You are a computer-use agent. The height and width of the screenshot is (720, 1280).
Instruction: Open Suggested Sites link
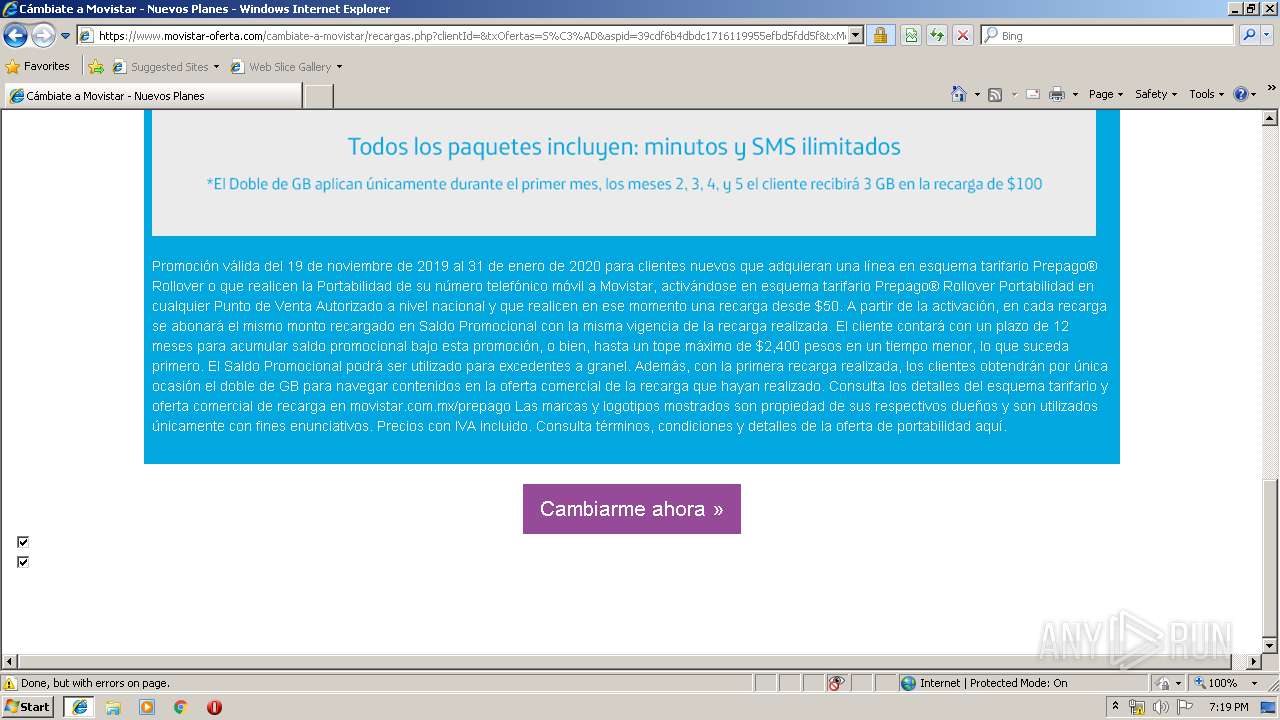point(165,67)
